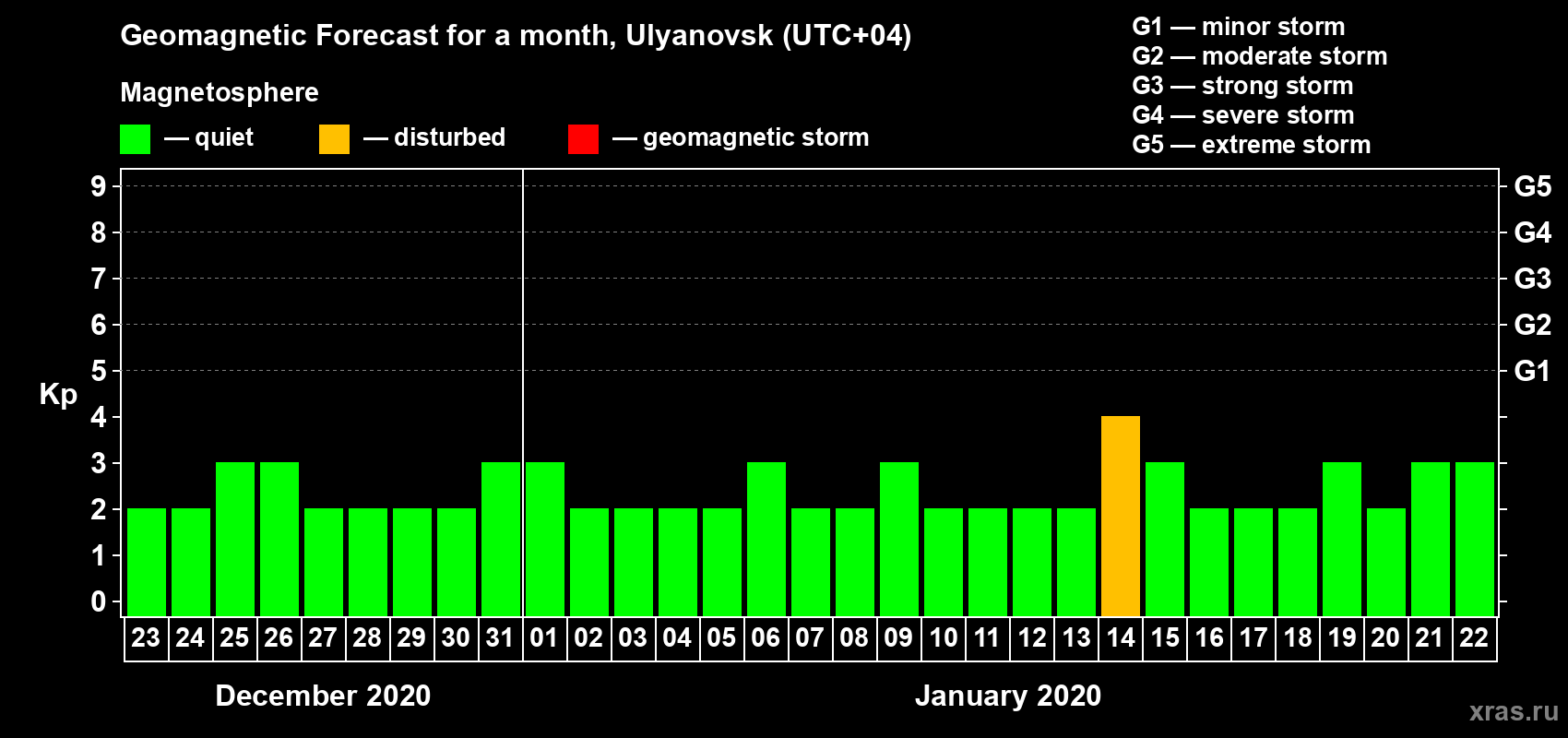Click the orange disturbed legend swatch
1568x738 pixels.
[x=334, y=138]
